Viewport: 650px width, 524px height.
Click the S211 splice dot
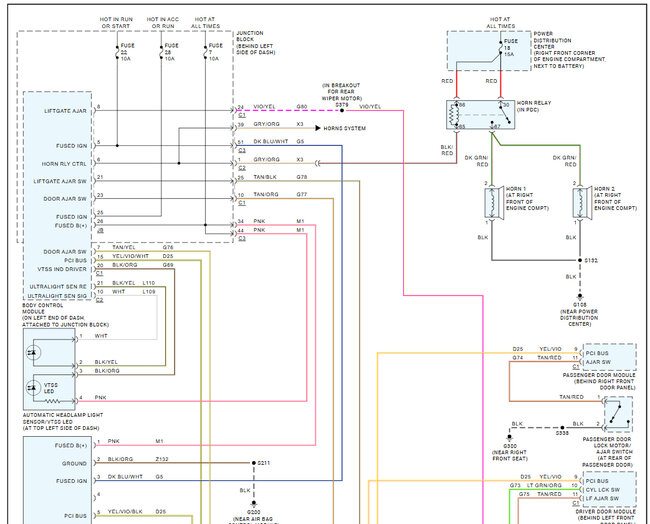tap(254, 463)
